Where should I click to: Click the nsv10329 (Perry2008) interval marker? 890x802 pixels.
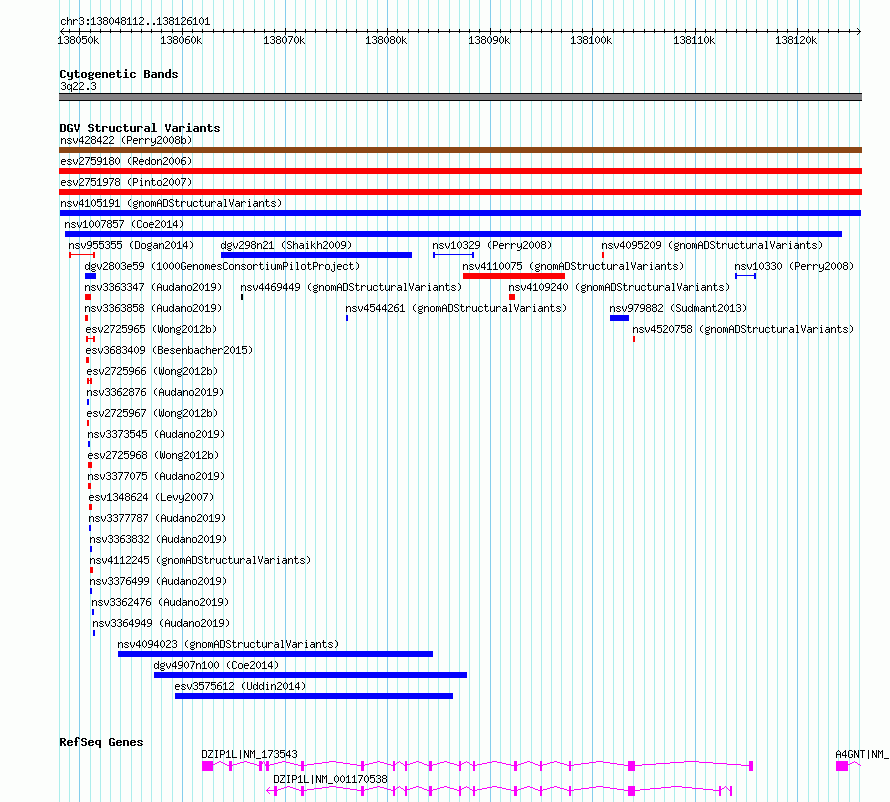coord(454,255)
